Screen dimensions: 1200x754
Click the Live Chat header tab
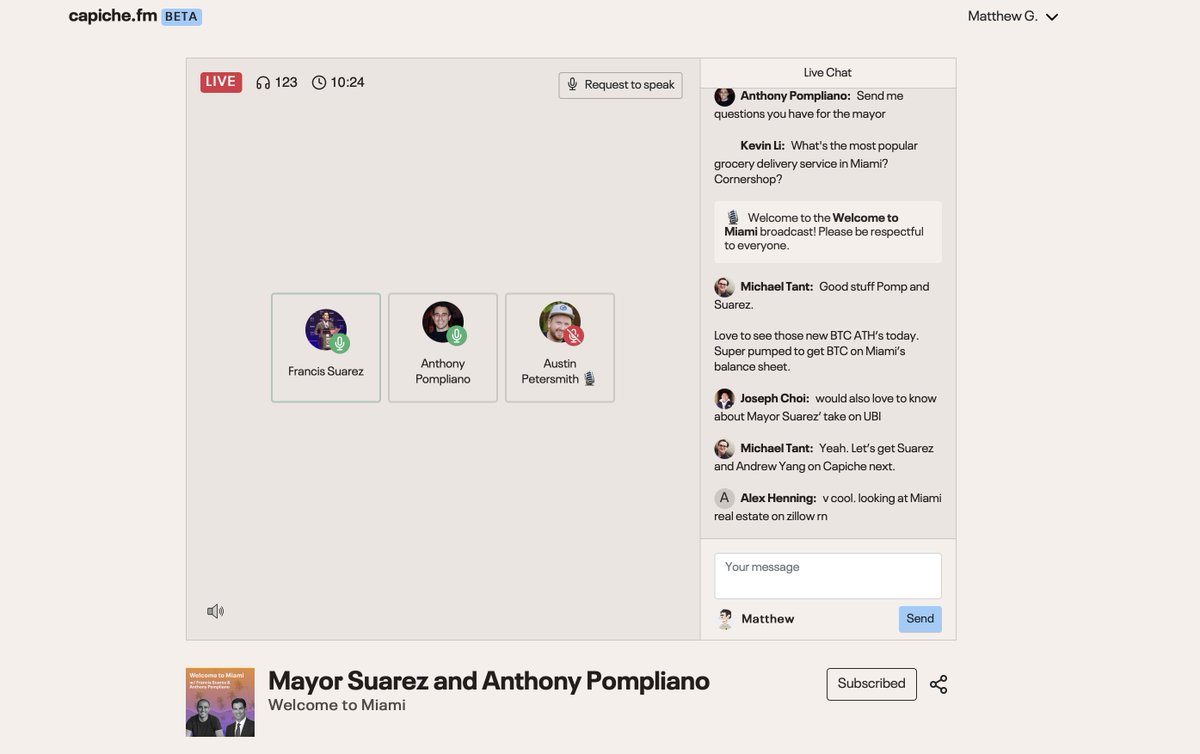828,73
